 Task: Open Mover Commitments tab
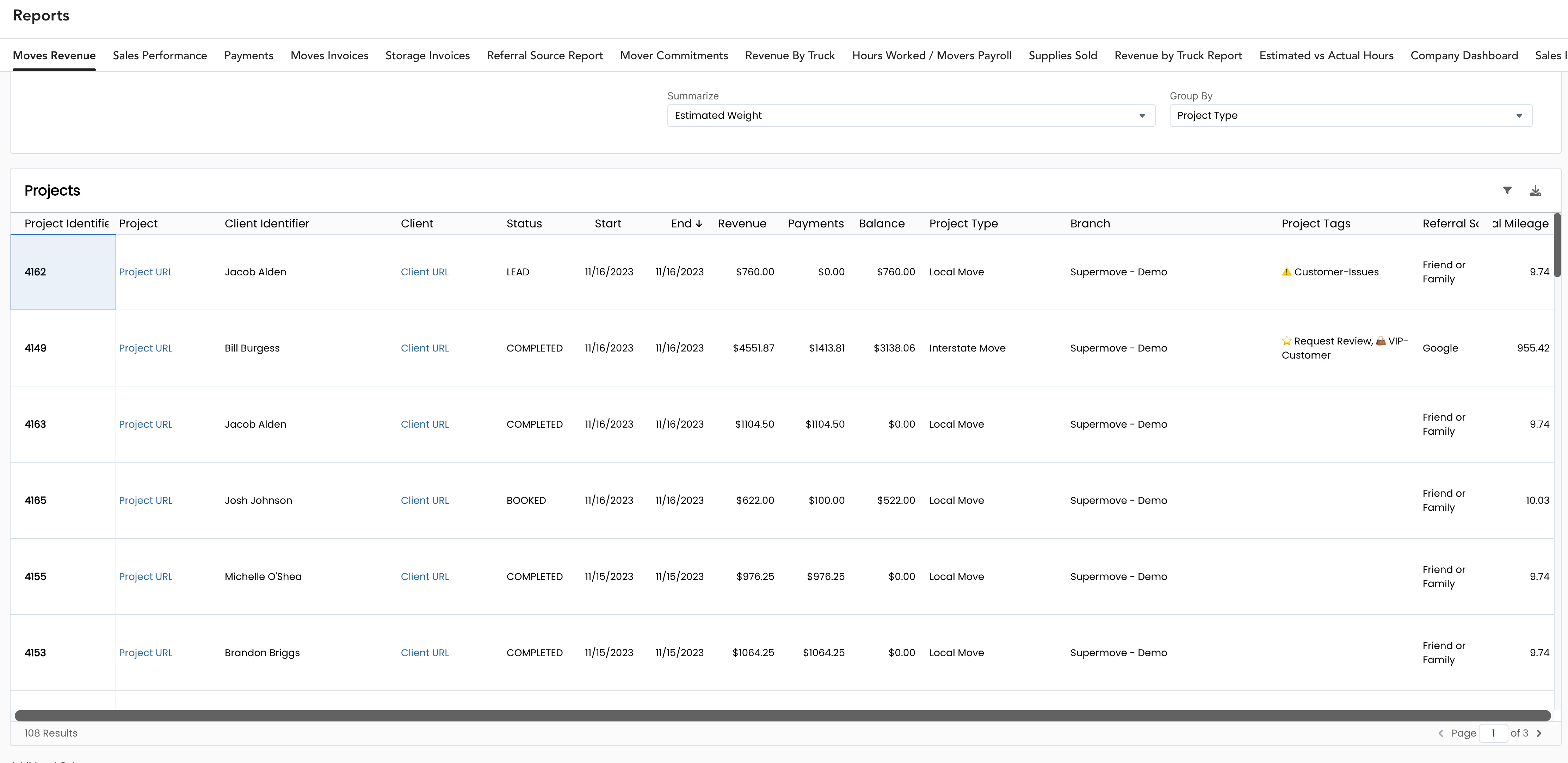[674, 55]
